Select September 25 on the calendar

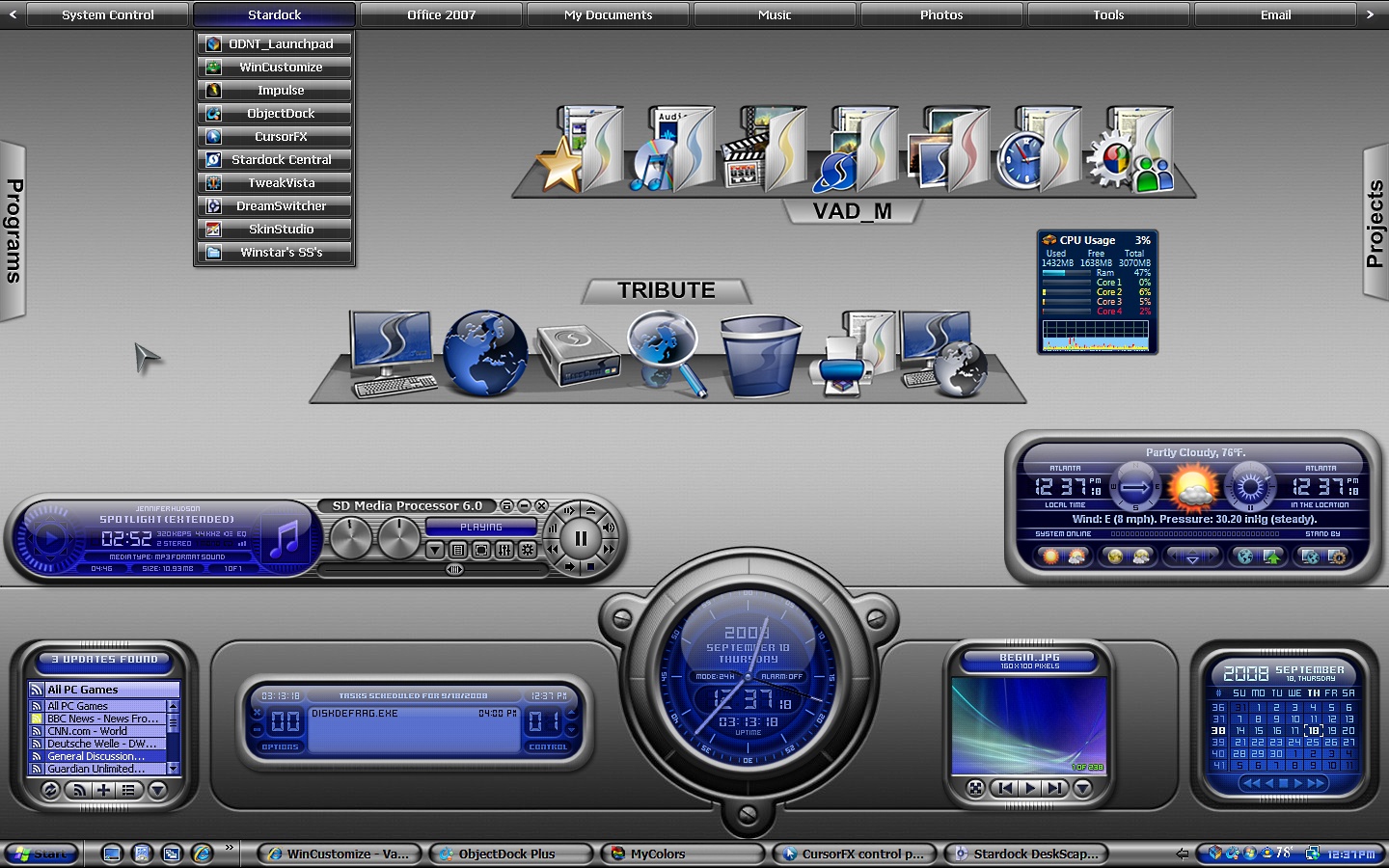coord(1313,742)
